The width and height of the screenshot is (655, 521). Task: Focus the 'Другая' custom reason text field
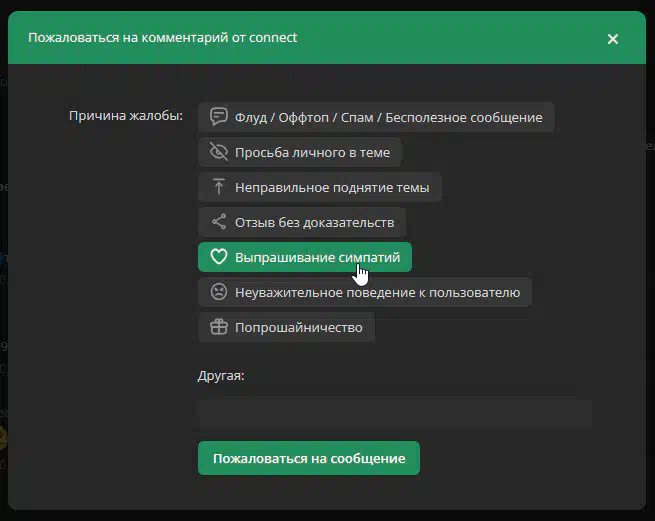(394, 414)
